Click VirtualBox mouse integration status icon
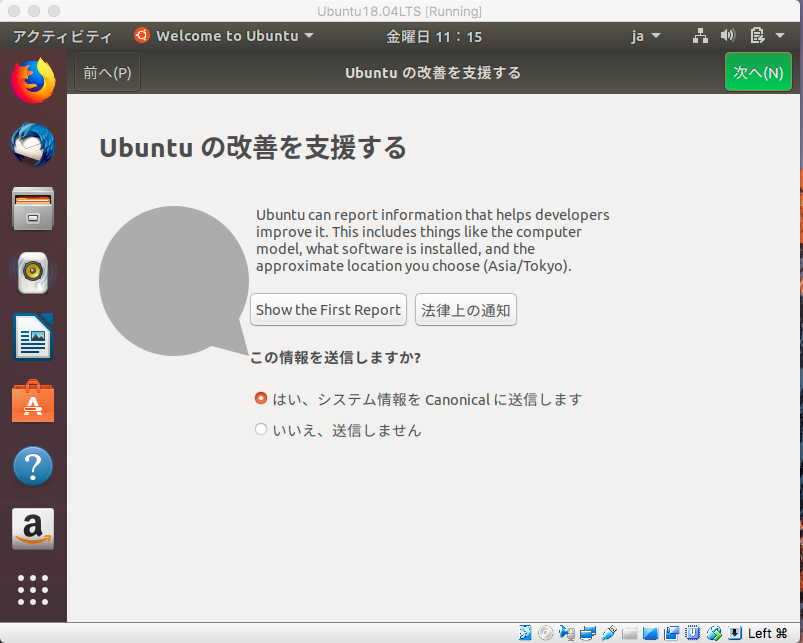The height and width of the screenshot is (643, 803). [714, 634]
